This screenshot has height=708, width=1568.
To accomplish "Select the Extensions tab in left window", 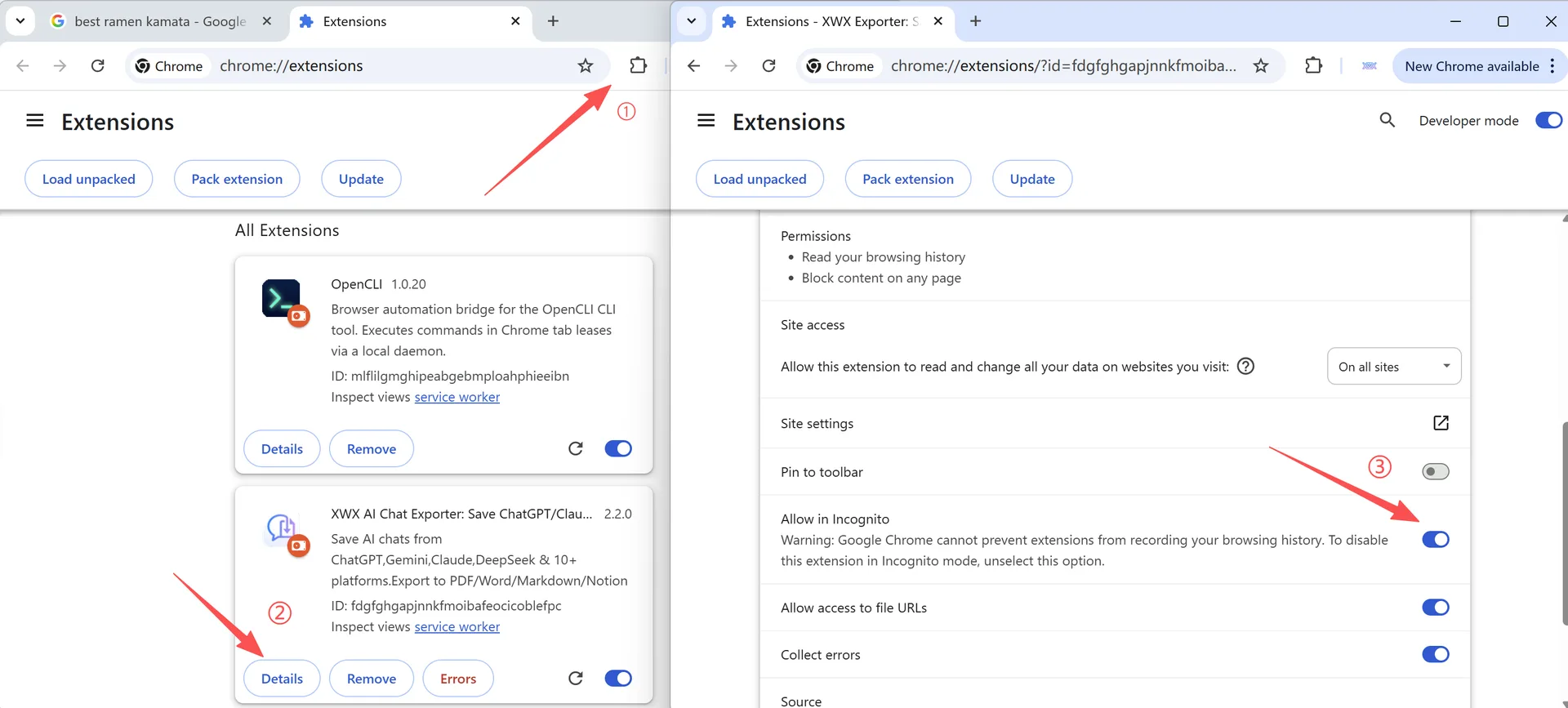I will 410,21.
